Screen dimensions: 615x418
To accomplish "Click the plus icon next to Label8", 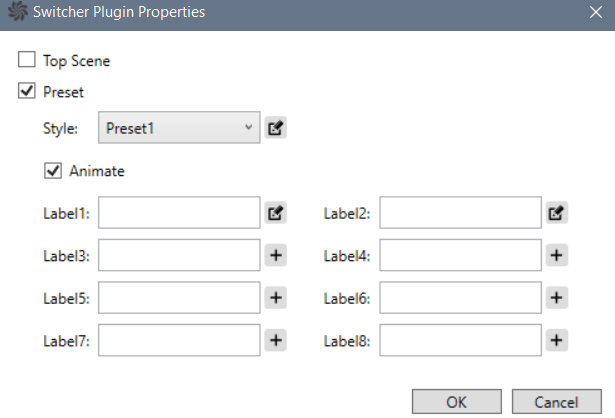I will point(558,340).
